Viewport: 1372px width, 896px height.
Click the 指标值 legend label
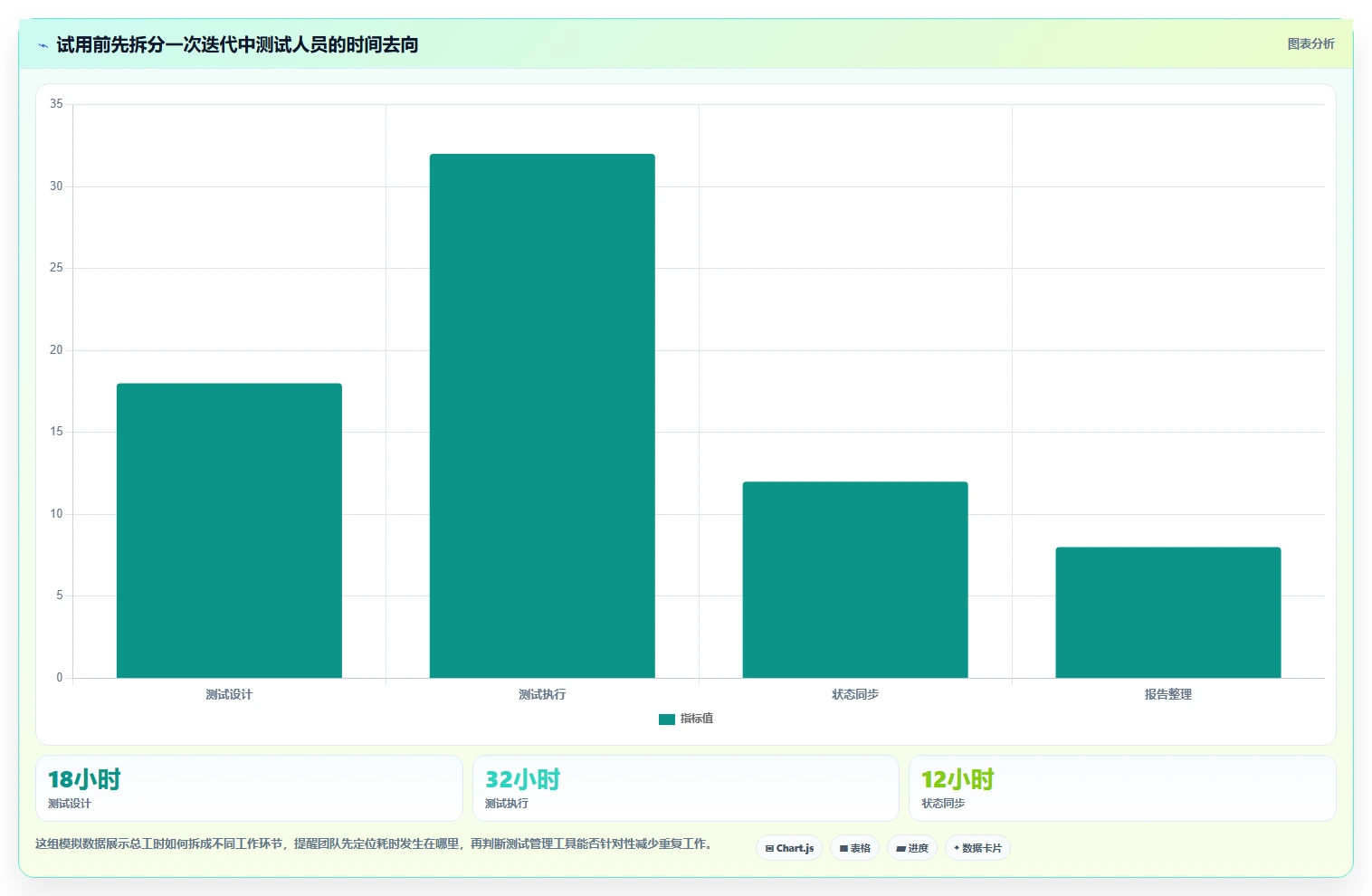[697, 719]
